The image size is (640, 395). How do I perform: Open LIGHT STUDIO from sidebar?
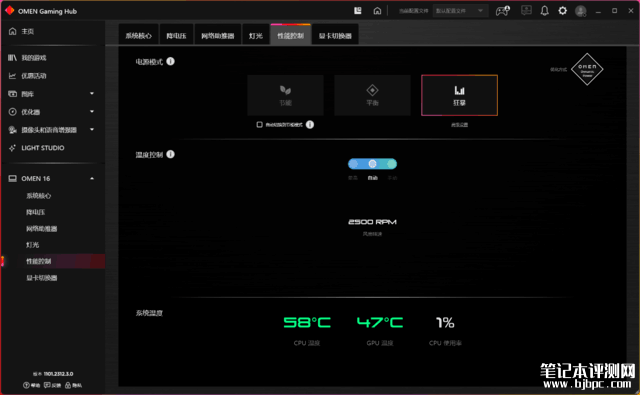pos(43,148)
